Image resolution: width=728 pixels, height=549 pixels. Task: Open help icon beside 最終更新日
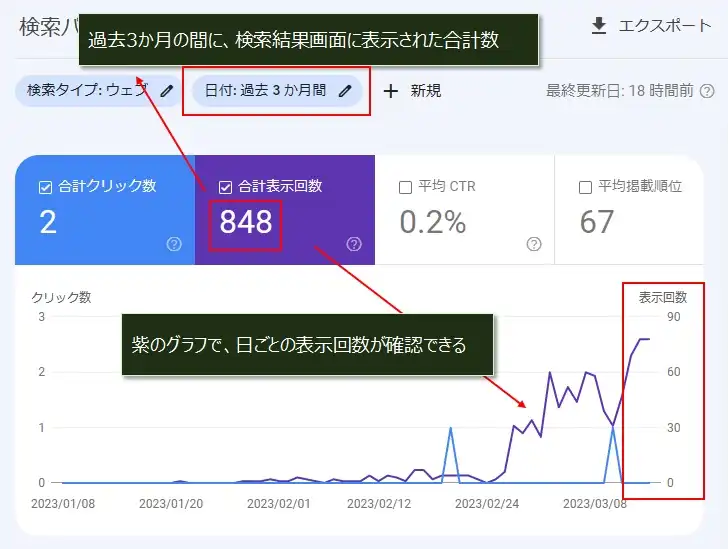(707, 91)
